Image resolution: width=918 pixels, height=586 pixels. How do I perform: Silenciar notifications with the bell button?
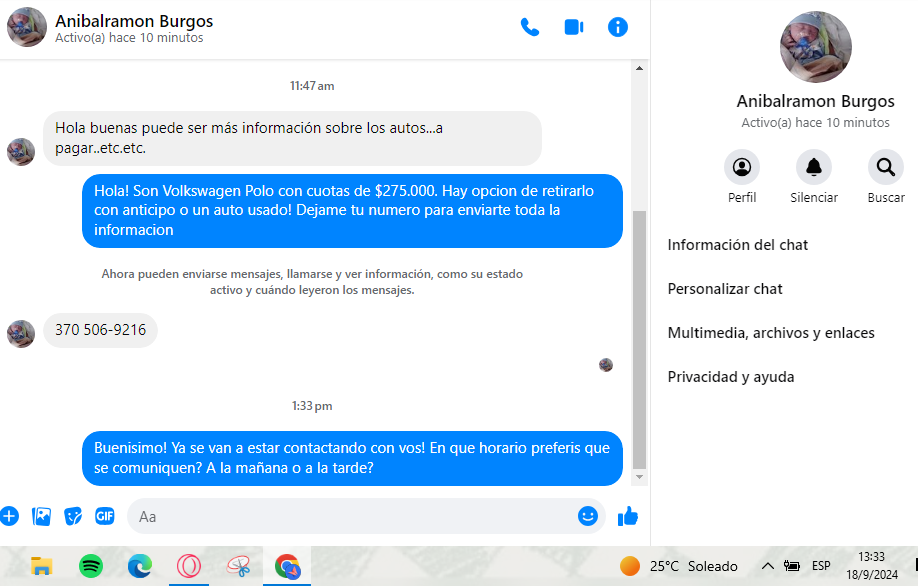(x=814, y=177)
